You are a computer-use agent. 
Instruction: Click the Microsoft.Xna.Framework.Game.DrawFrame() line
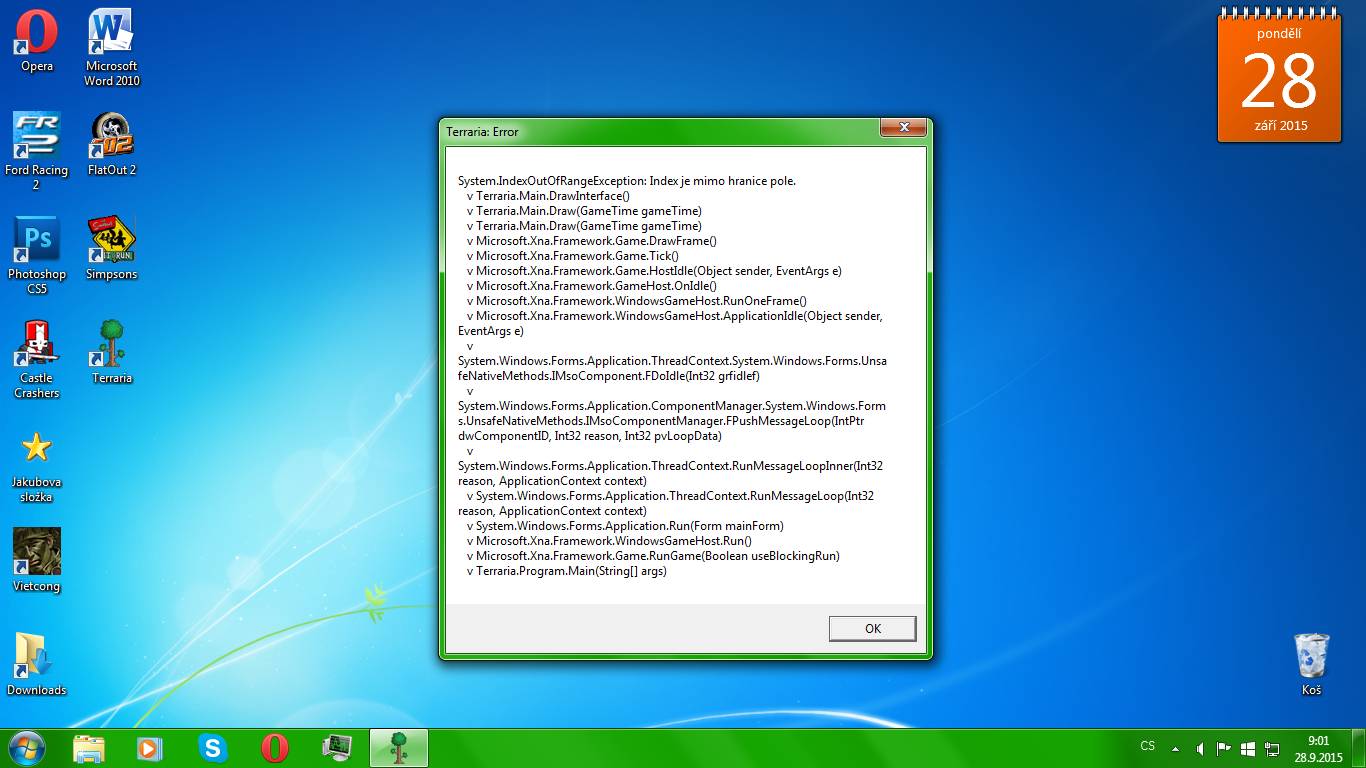[591, 241]
